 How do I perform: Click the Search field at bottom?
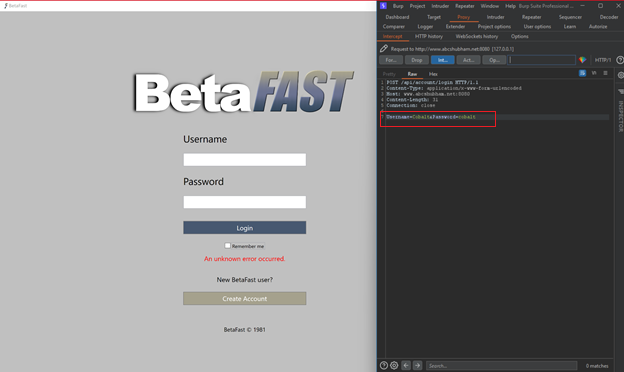(x=501, y=365)
